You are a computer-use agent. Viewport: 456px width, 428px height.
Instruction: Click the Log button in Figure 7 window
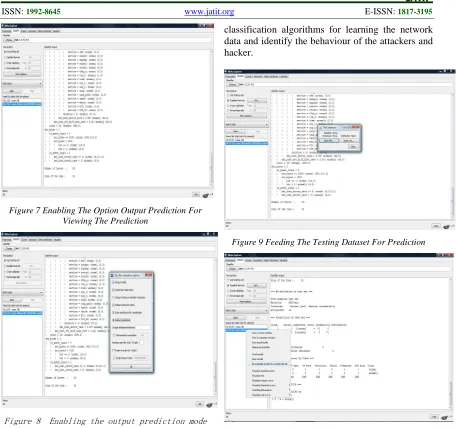pos(196,194)
